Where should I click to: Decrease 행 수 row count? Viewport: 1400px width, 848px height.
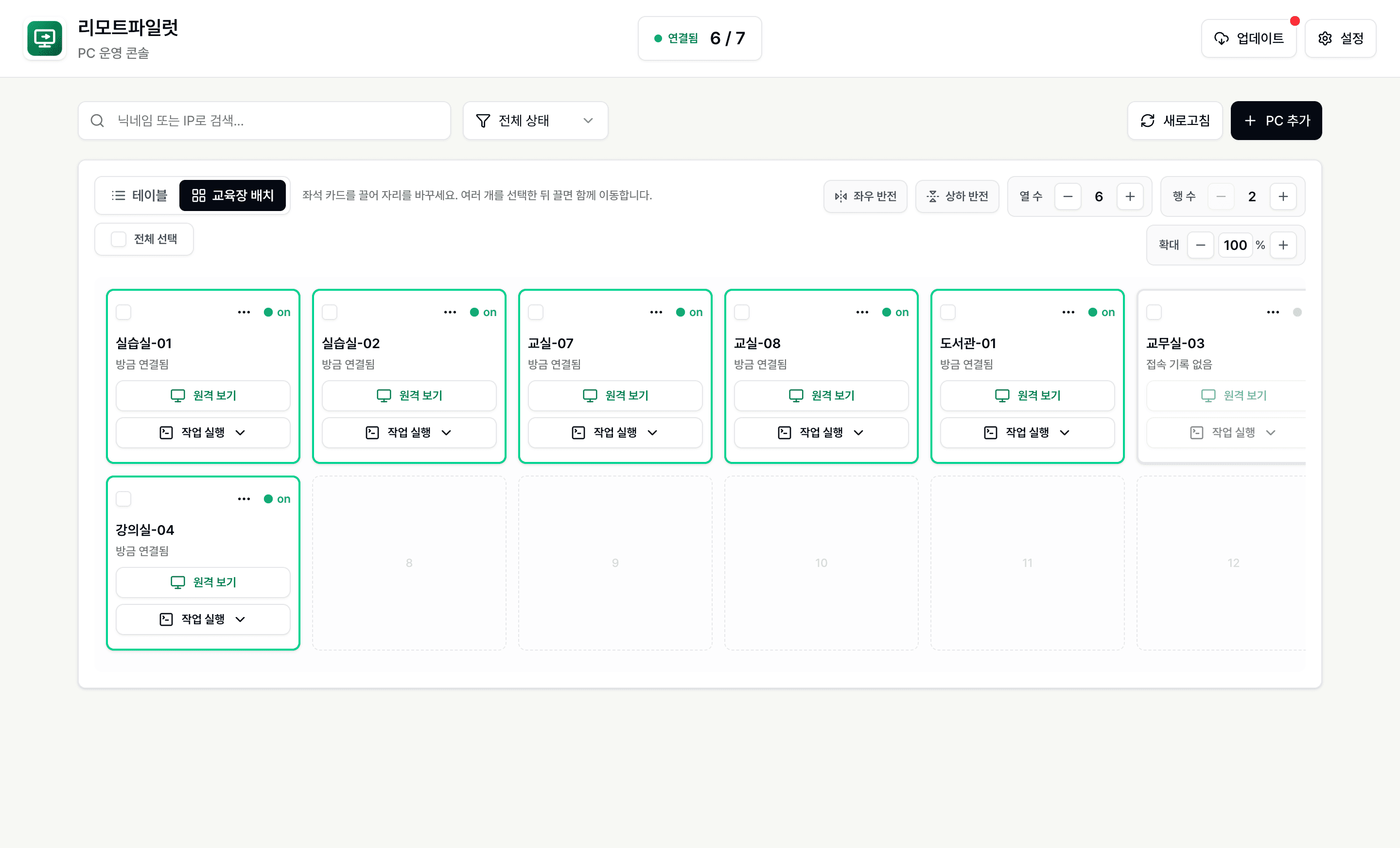pos(1221,196)
